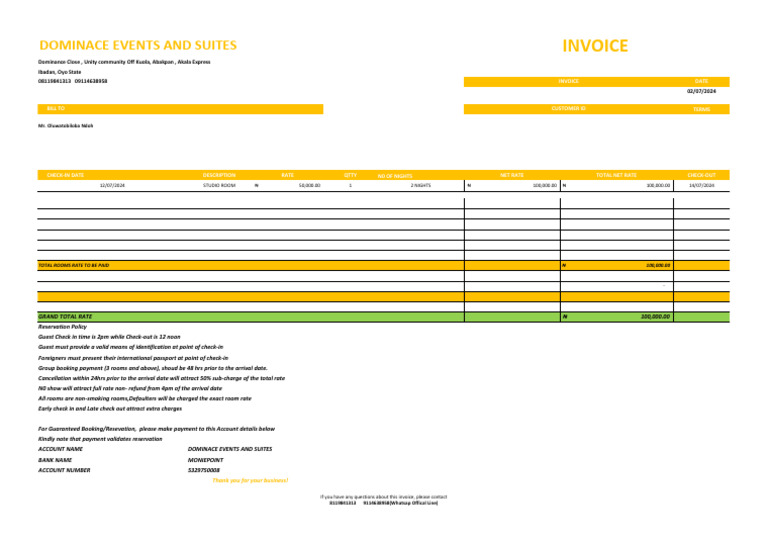Click the Reservation Policy heading
Screen dimensions: 768x543
click(x=62, y=327)
